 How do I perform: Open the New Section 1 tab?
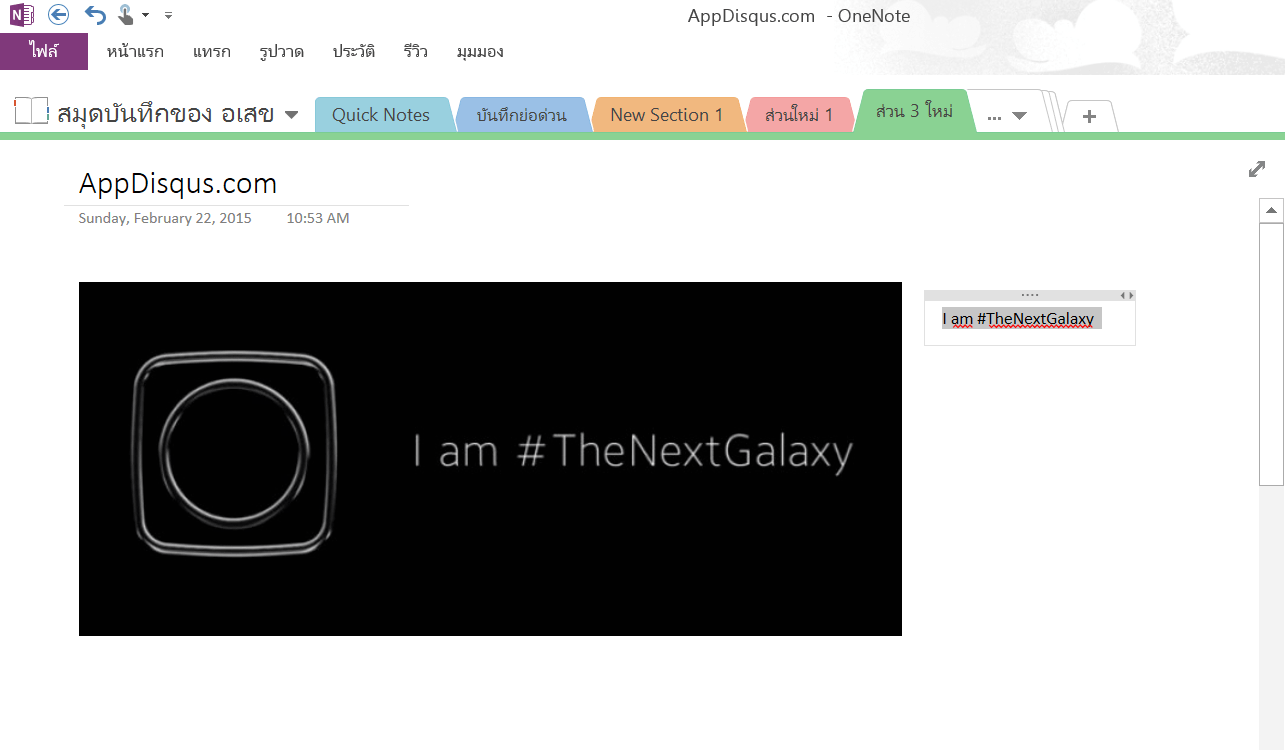tap(667, 115)
